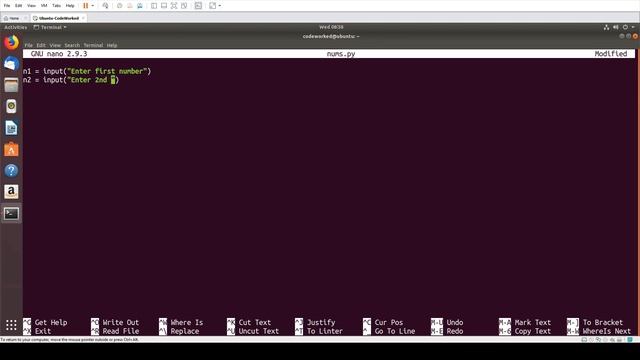This screenshot has width=640, height=360.
Task: Revert to snapshot toolbar icon
Action: coord(130,6)
